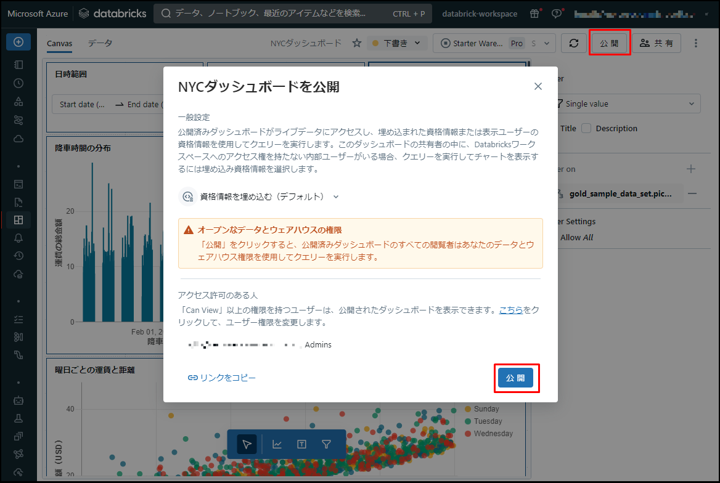Image resolution: width=720 pixels, height=483 pixels.
Task: Click the blue 公開 button in dialog
Action: point(517,378)
